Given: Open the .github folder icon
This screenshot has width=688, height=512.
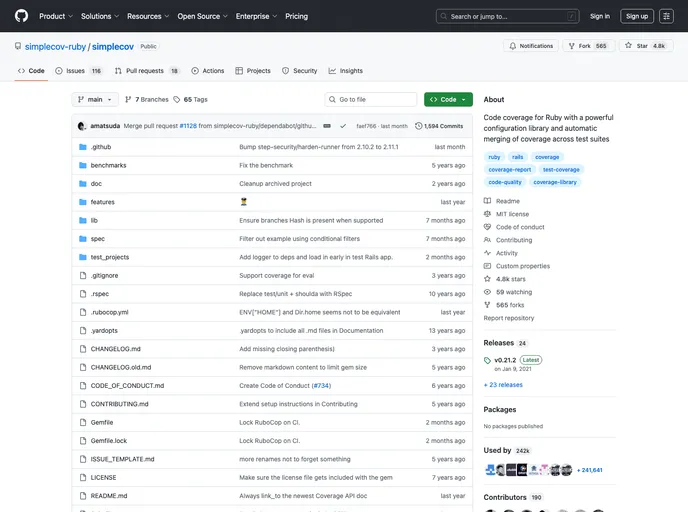Looking at the screenshot, I should tap(82, 147).
